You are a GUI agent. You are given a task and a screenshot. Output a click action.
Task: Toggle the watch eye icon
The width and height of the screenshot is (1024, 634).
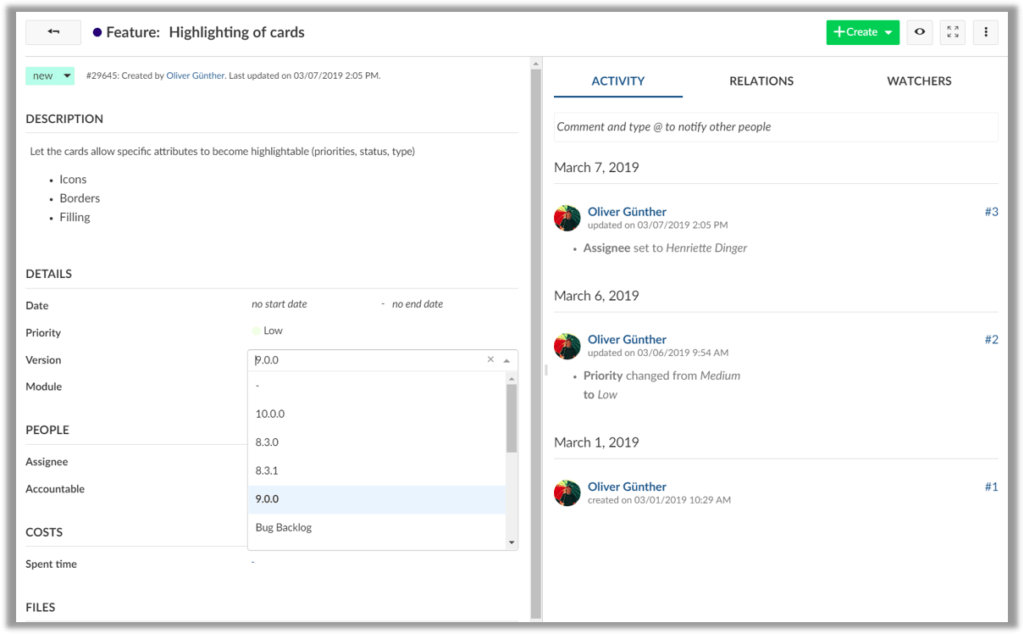coord(919,32)
